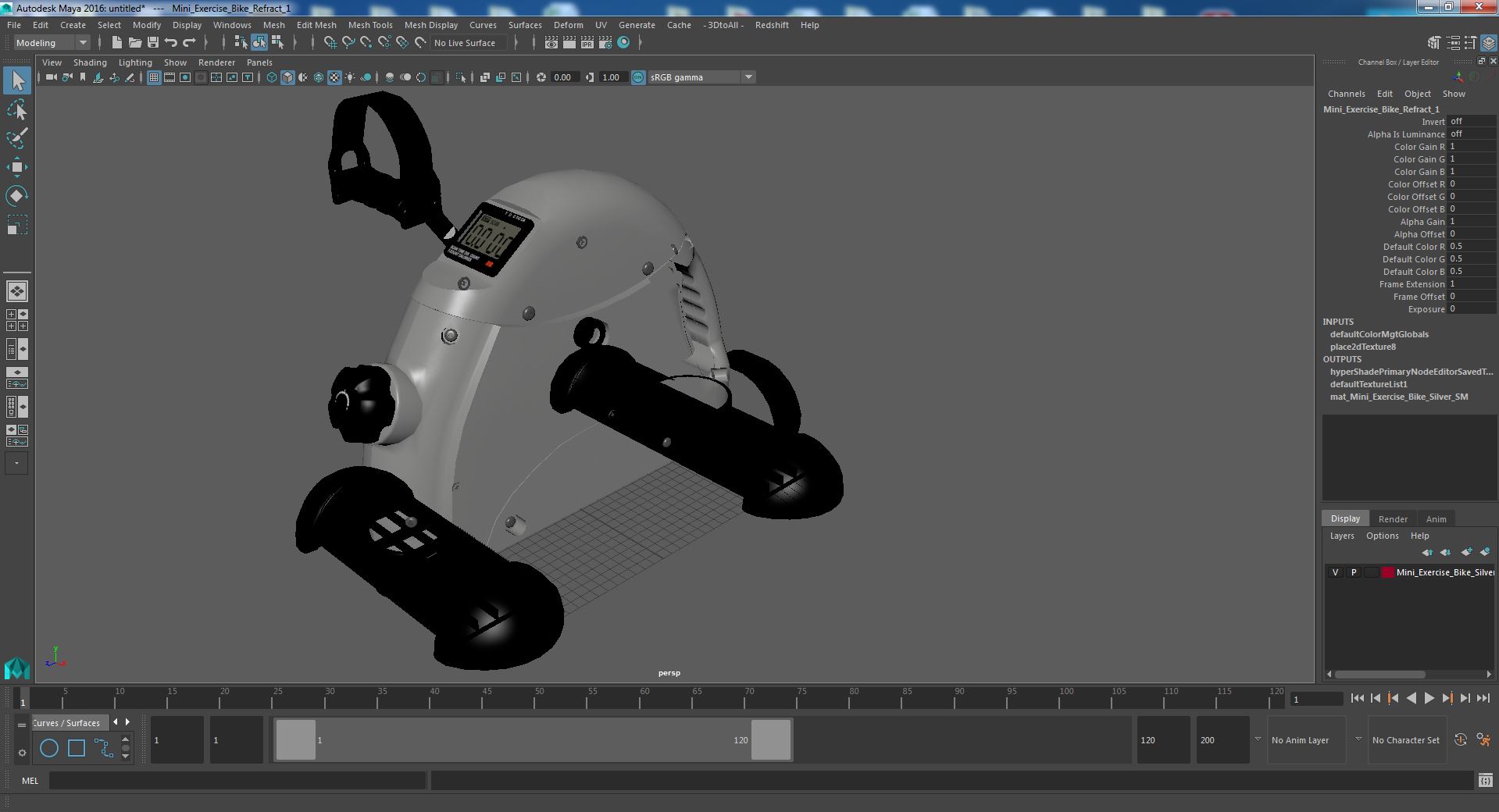The width and height of the screenshot is (1499, 812).
Task: Save the current scene
Action: click(x=153, y=43)
